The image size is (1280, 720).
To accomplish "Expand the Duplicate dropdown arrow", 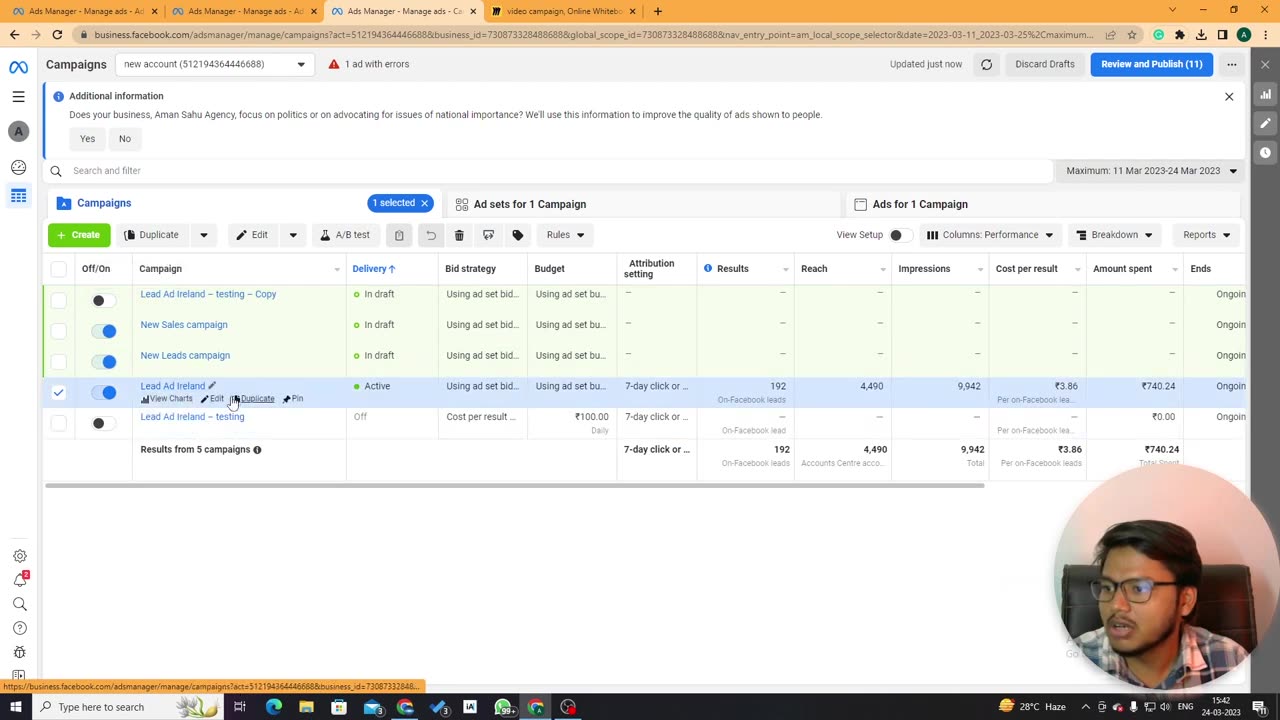I will (203, 235).
